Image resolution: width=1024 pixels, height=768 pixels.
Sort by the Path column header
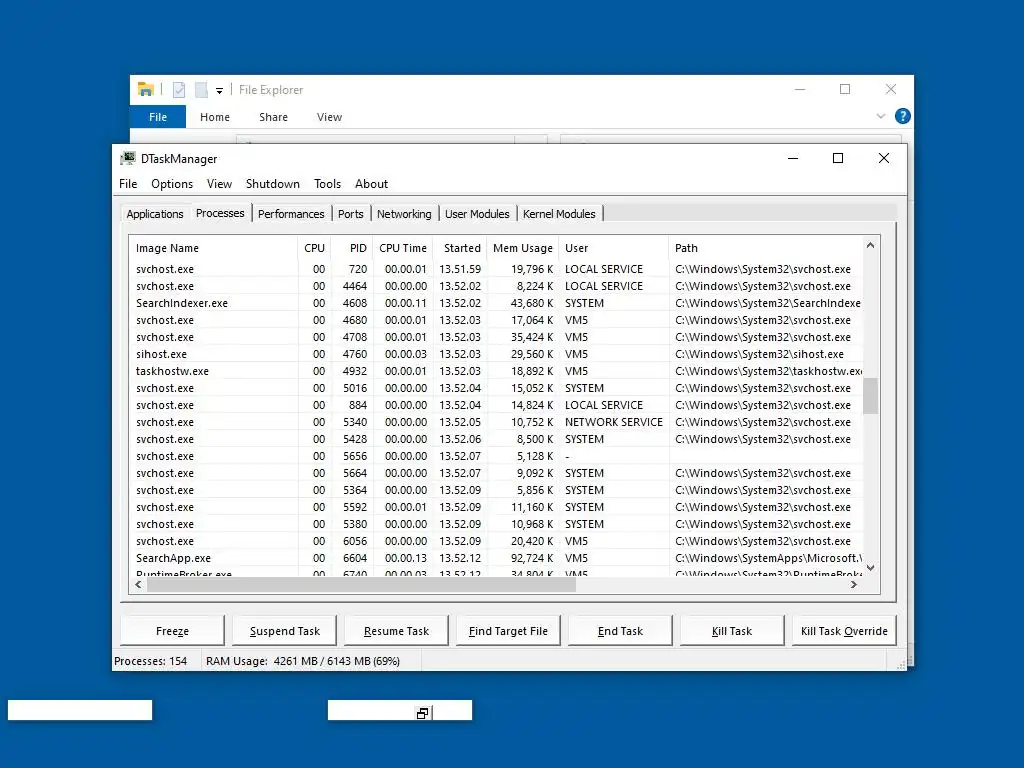765,248
